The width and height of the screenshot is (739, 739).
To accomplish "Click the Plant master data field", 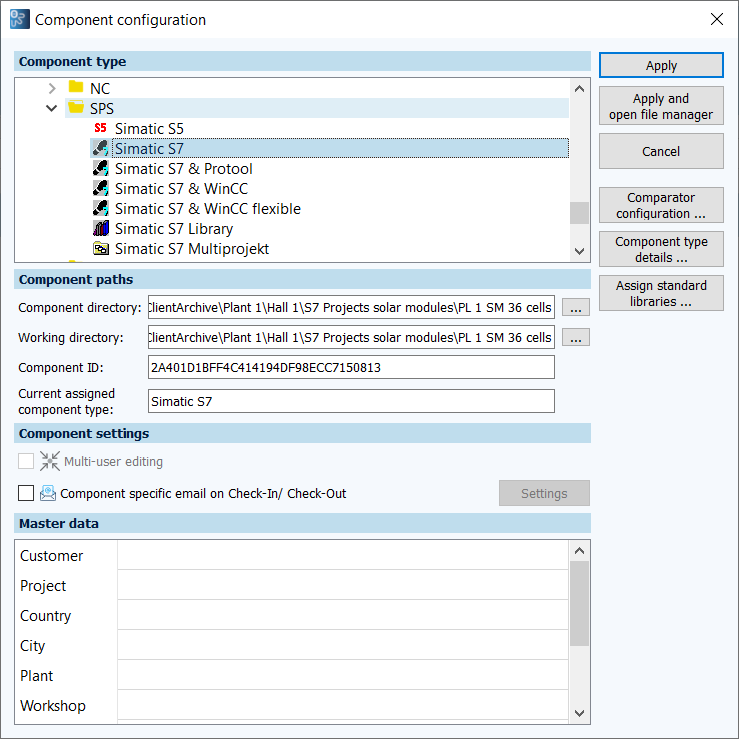I will 343,675.
